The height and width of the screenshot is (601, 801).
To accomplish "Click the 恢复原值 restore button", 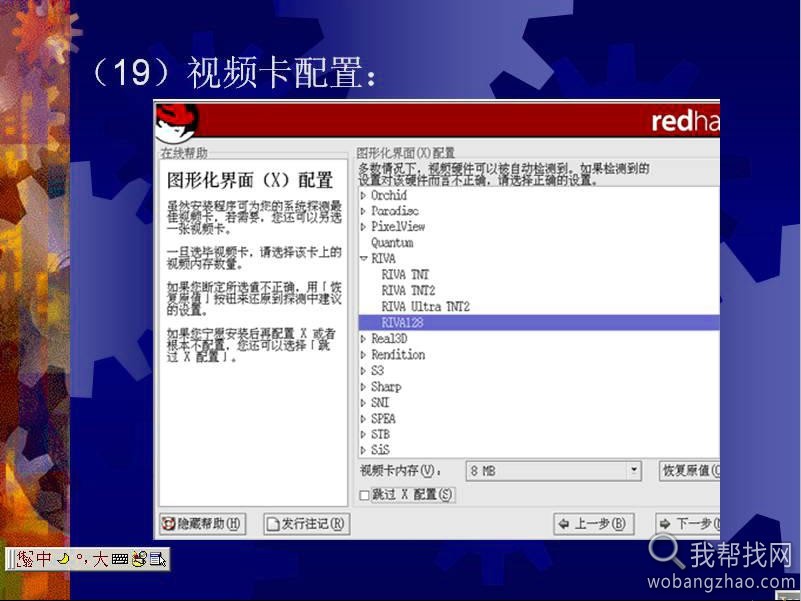I will [690, 471].
